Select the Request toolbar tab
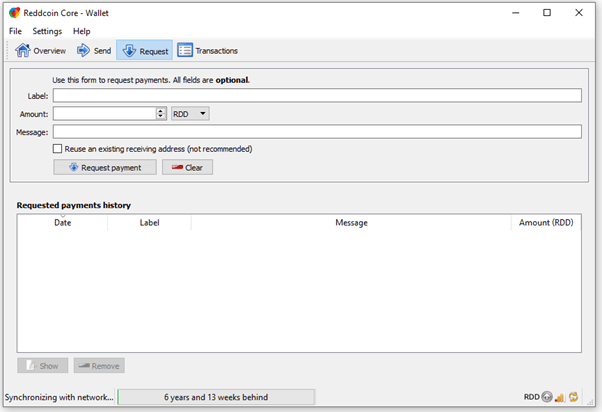The width and height of the screenshot is (602, 412). click(x=145, y=51)
